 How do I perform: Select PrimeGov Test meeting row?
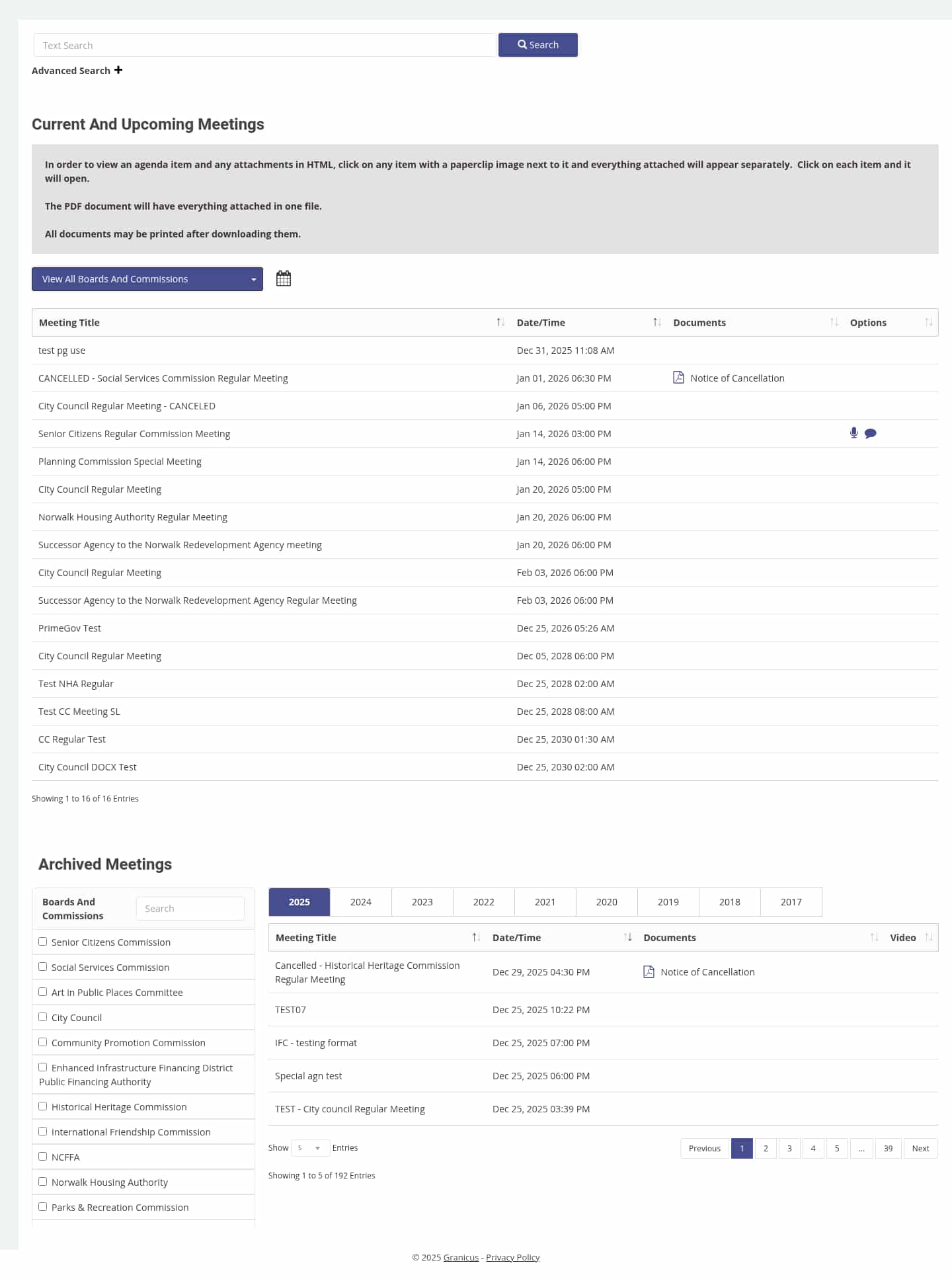pos(485,628)
